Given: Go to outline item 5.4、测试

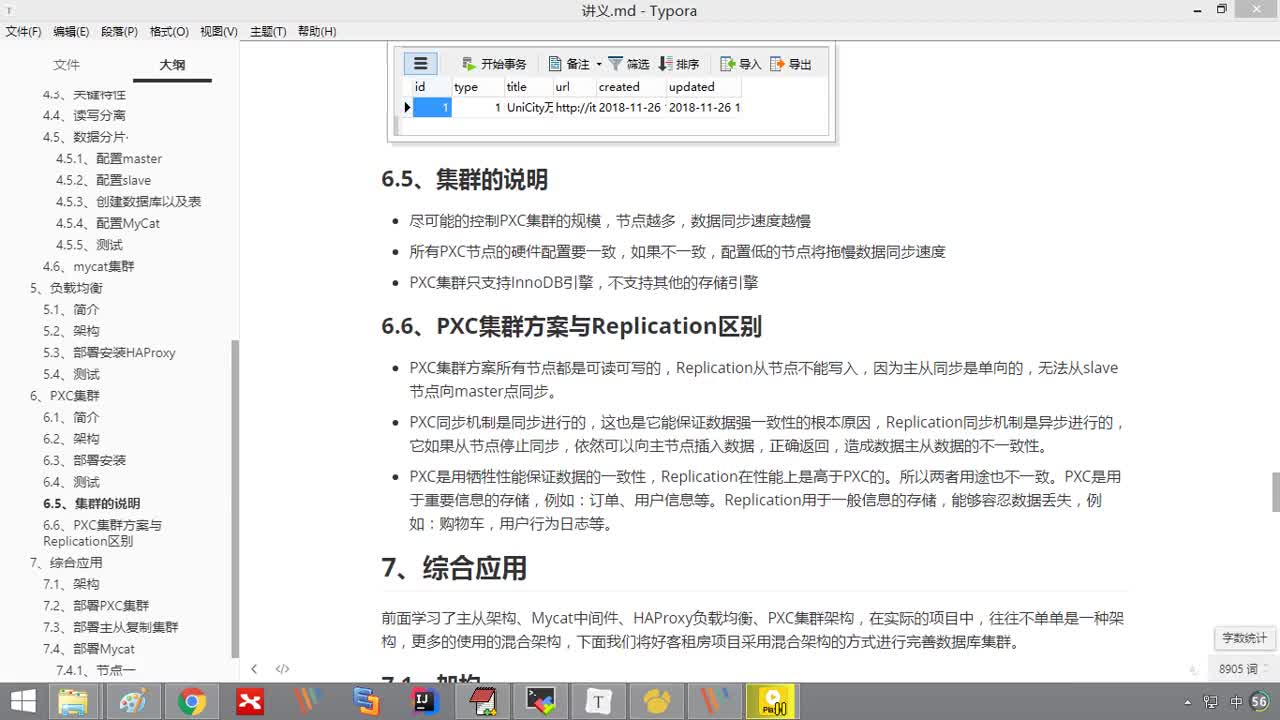Looking at the screenshot, I should (x=71, y=374).
